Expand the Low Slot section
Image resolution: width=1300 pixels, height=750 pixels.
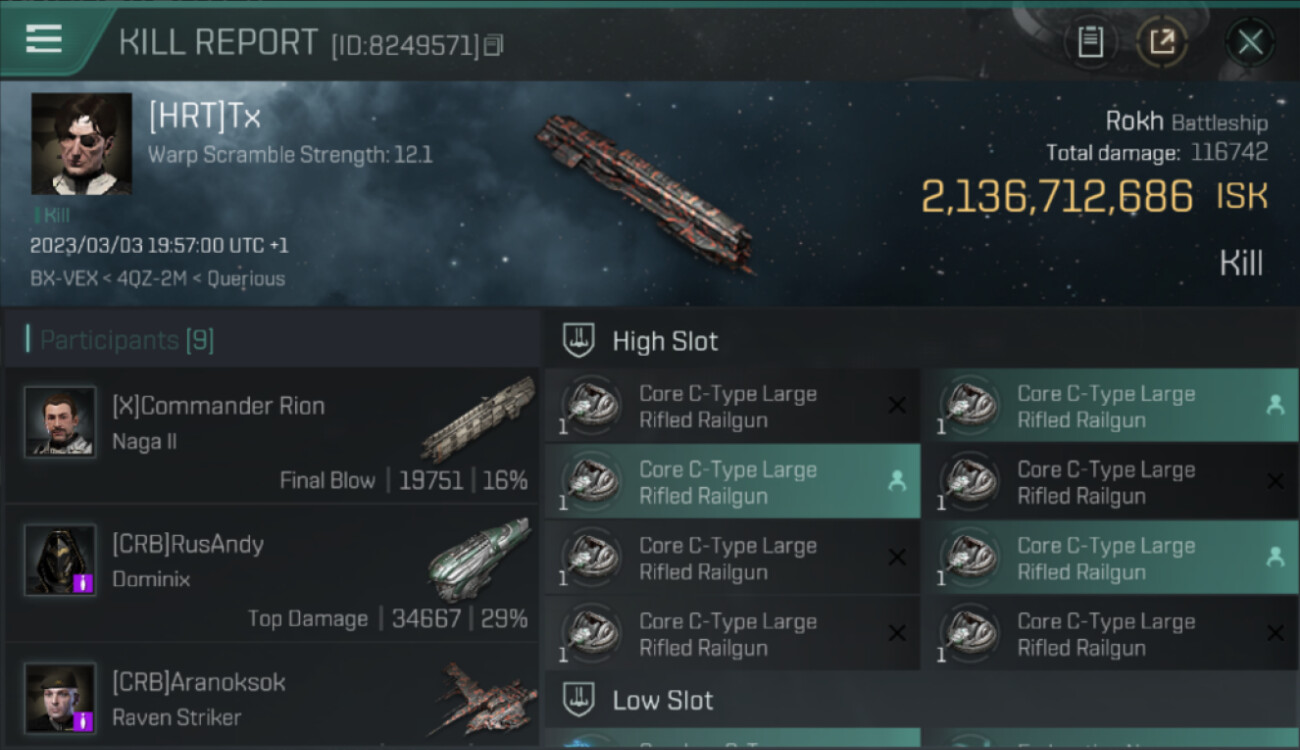click(663, 700)
